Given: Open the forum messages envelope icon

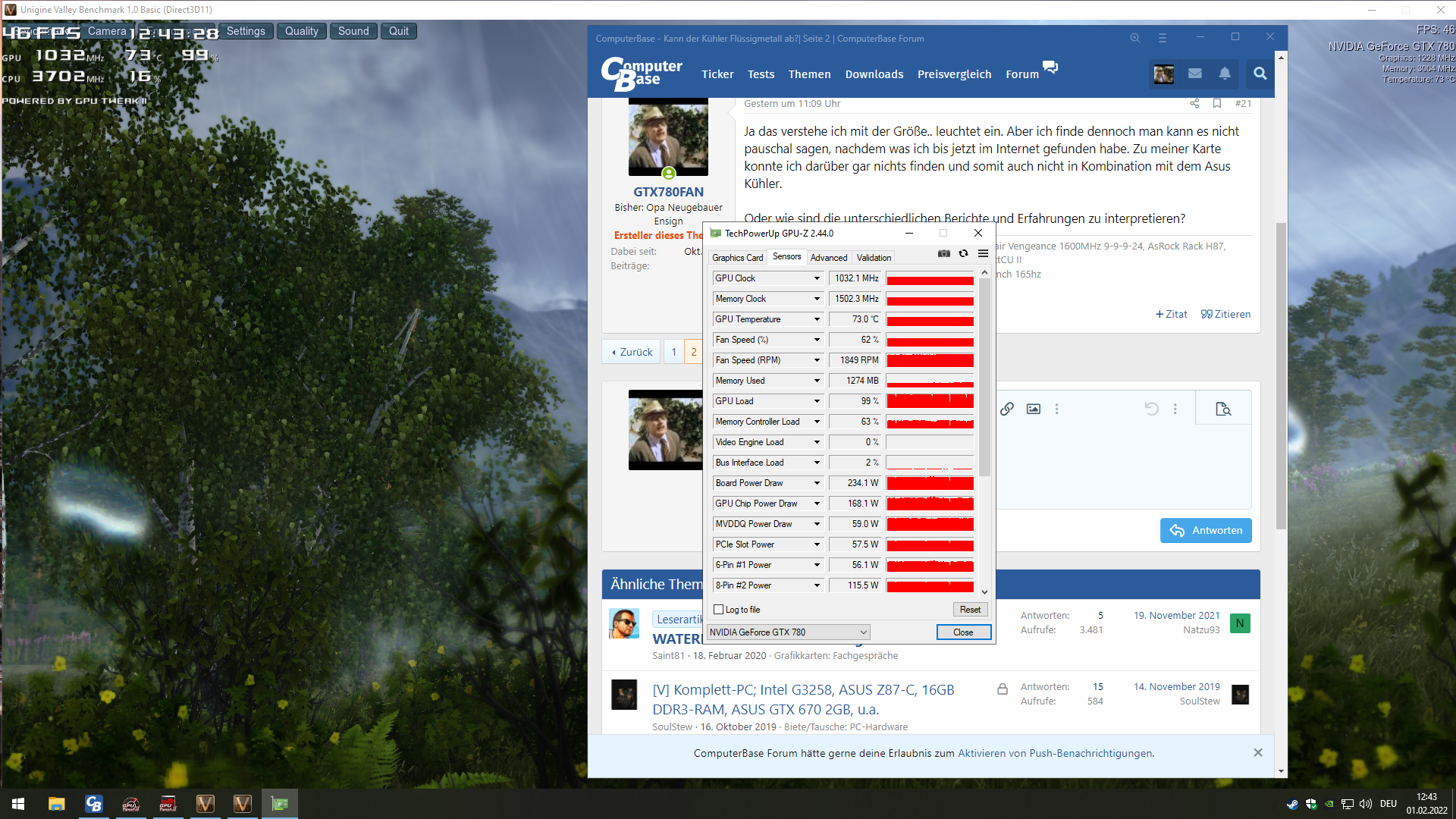Looking at the screenshot, I should coord(1195,74).
